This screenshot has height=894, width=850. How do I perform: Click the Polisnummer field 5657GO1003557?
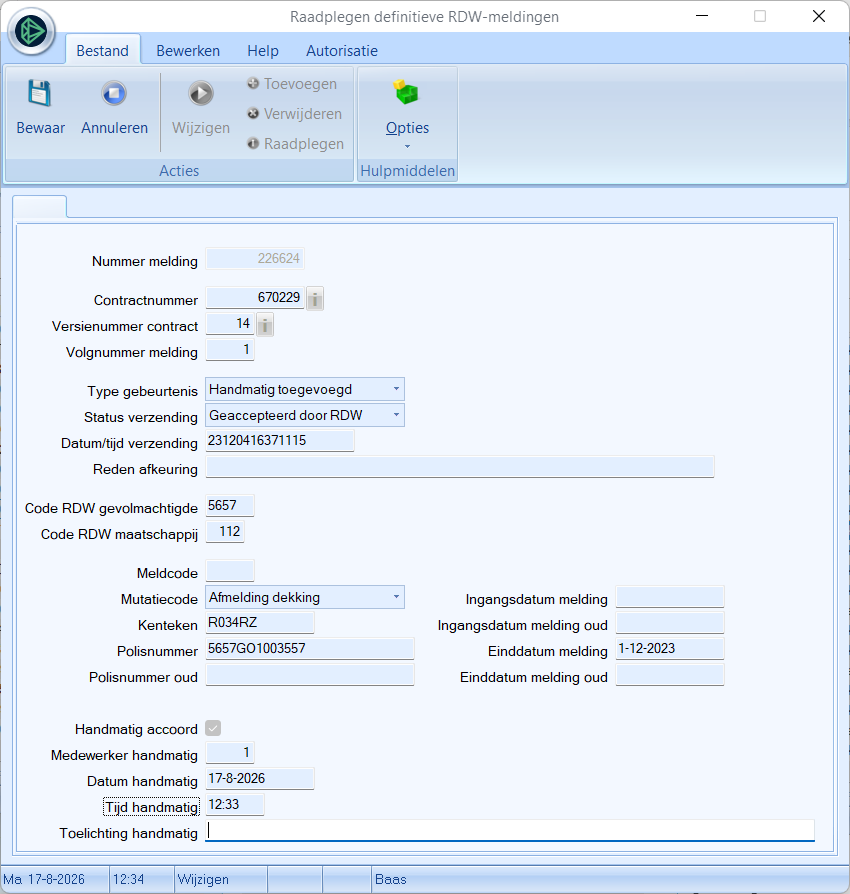[x=310, y=649]
